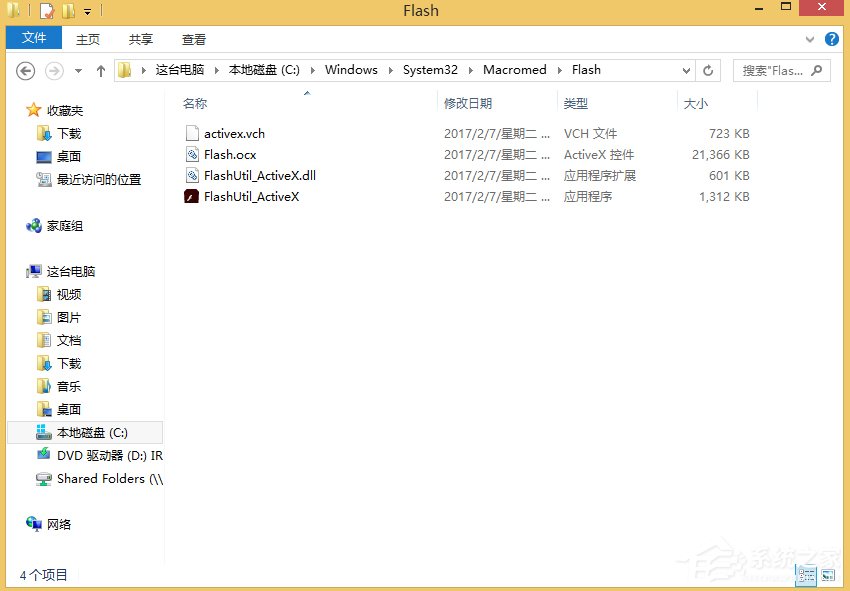Viewport: 850px width, 591px height.
Task: Navigate to System32 via breadcrumb link
Action: (x=430, y=70)
